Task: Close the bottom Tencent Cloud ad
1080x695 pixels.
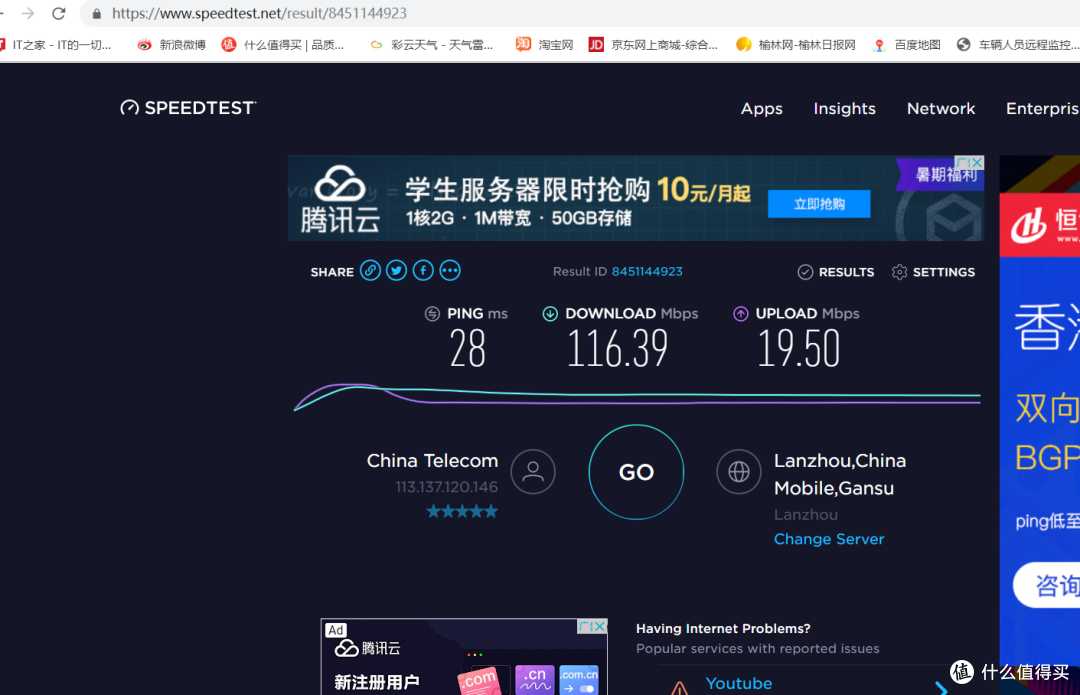Action: point(599,626)
